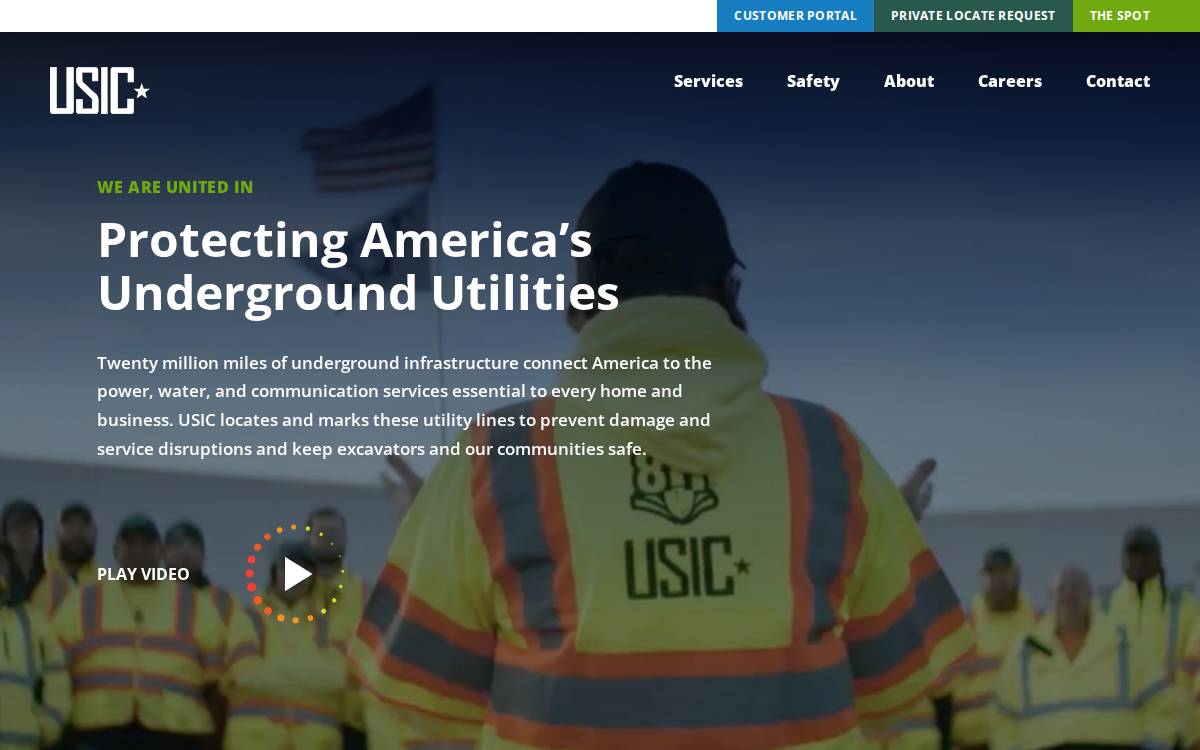Image resolution: width=1200 pixels, height=750 pixels.
Task: Open the Safety menu
Action: point(813,81)
